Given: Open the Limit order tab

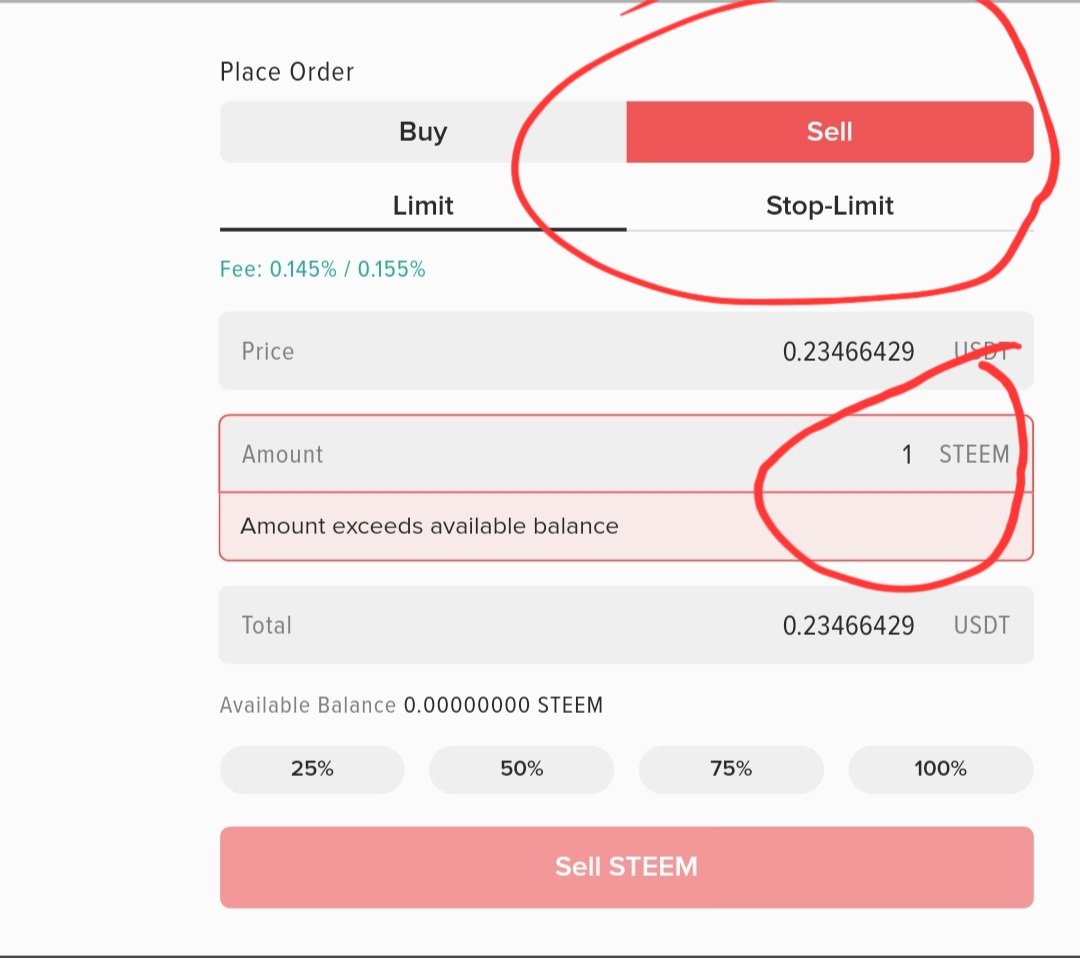Looking at the screenshot, I should (423, 206).
